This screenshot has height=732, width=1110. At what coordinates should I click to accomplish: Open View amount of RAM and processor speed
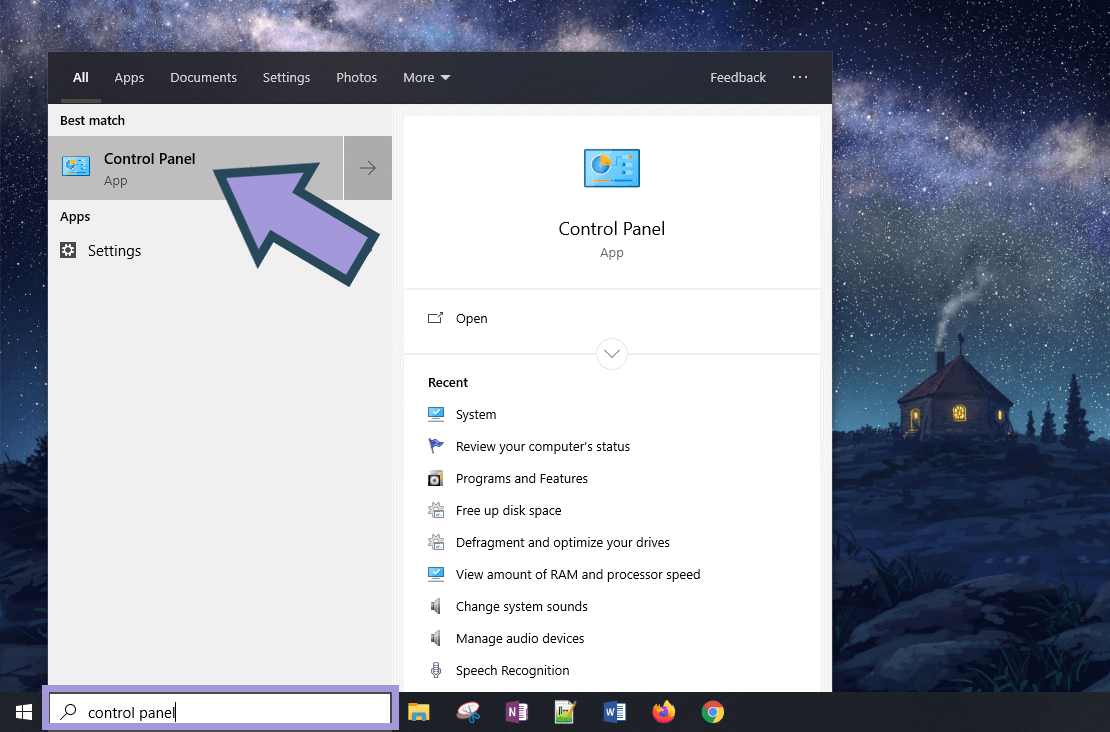coord(578,574)
